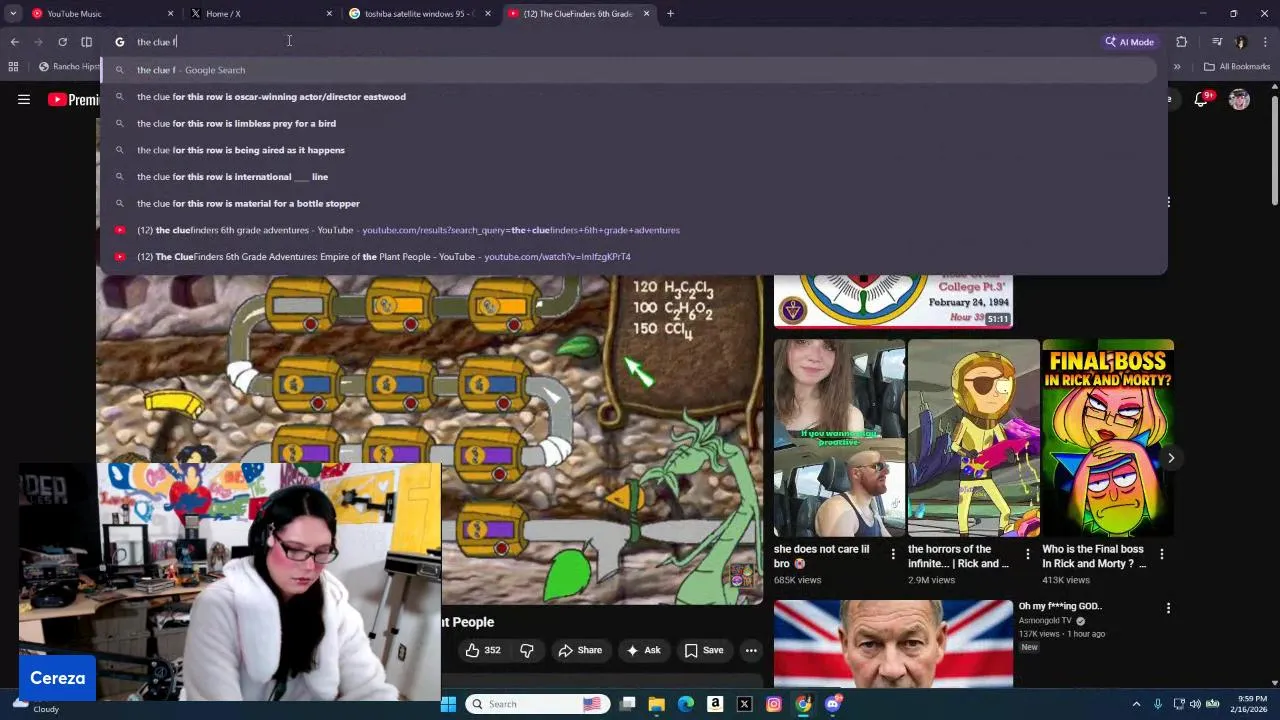Screen dimensions: 1280x720
Task: Open the media controls icon
Action: tap(1217, 42)
